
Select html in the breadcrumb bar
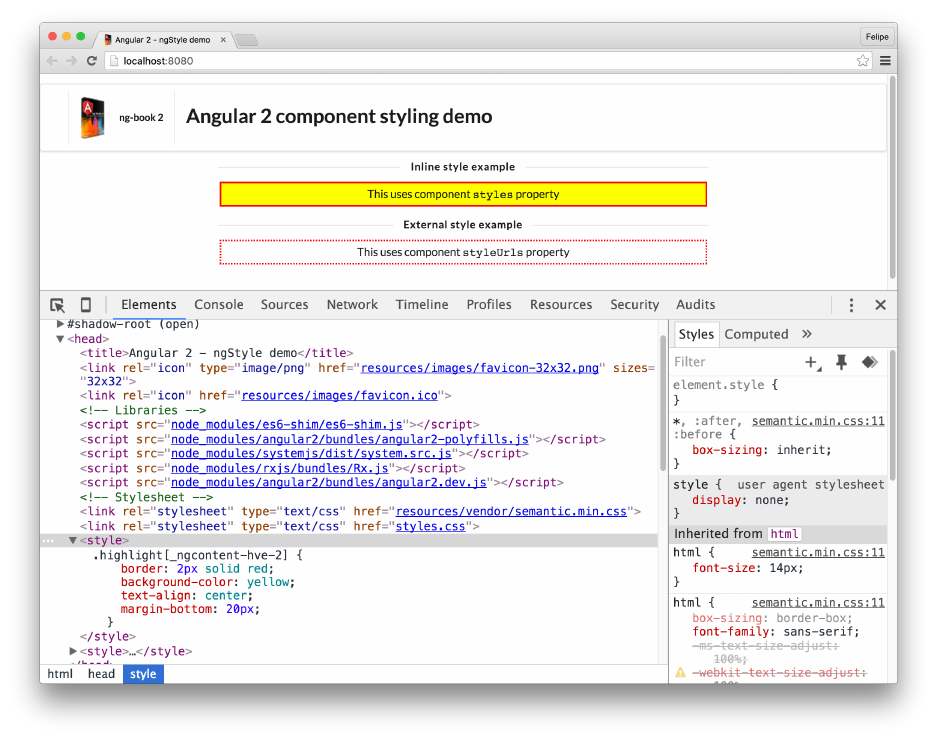(x=60, y=674)
